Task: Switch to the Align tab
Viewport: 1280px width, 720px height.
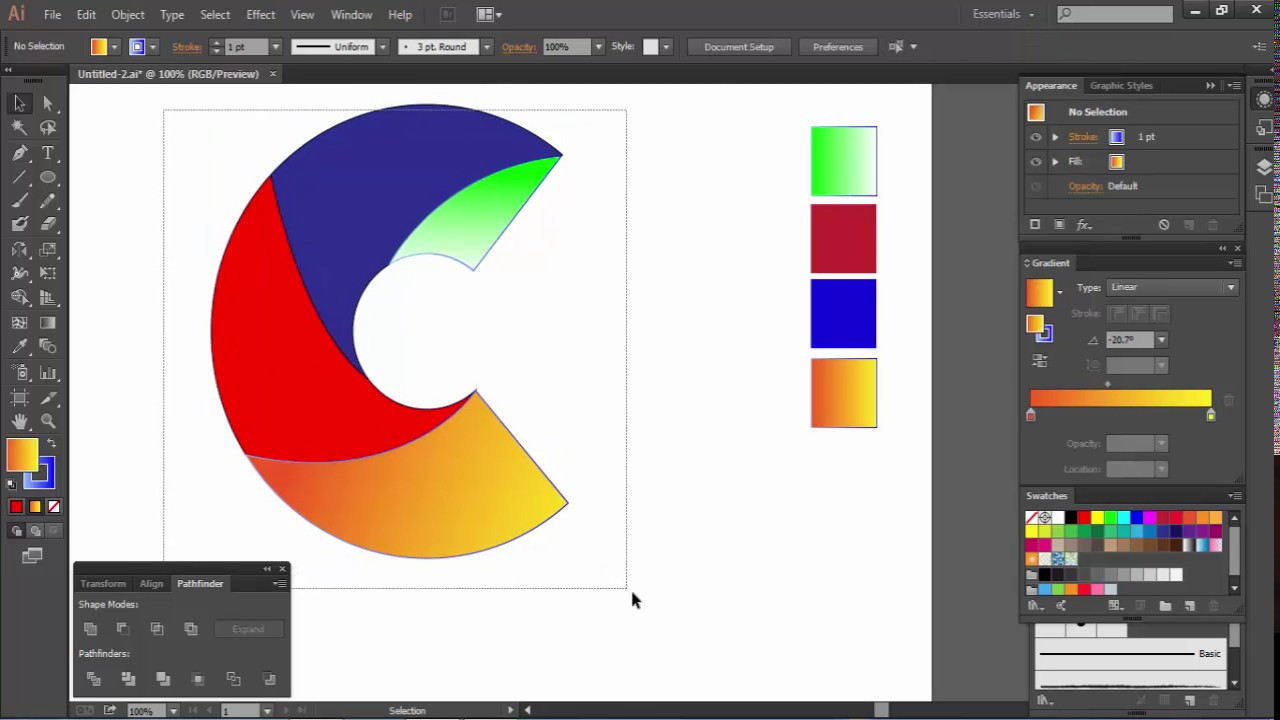Action: pyautogui.click(x=151, y=584)
